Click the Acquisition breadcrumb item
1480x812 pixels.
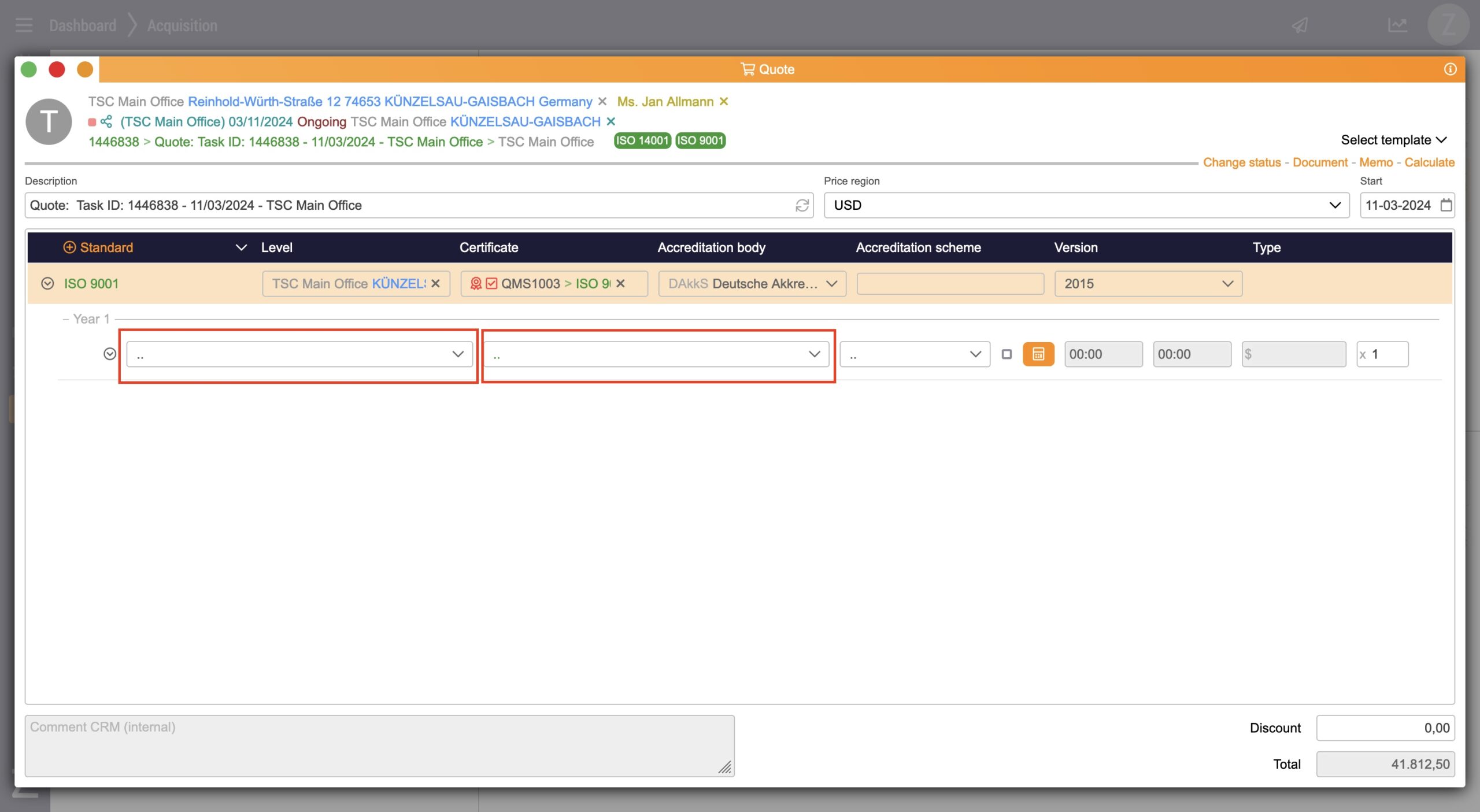tap(182, 25)
